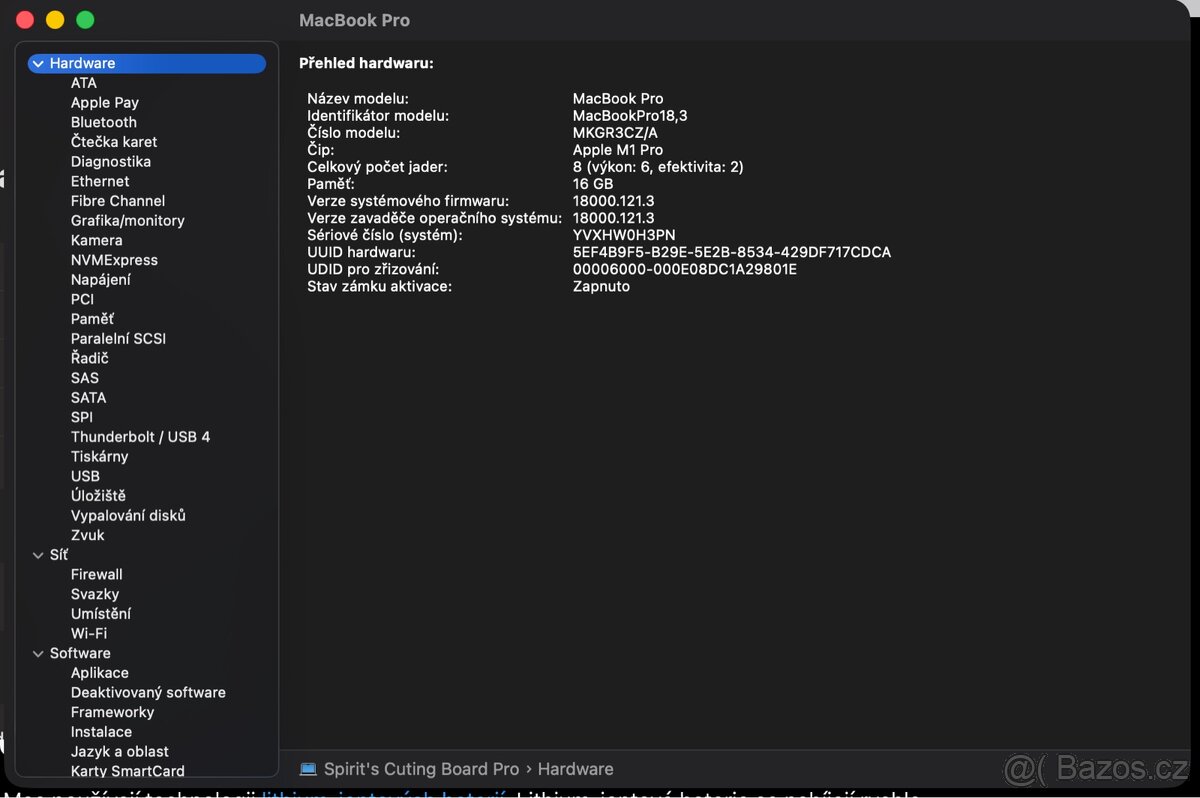Screen dimensions: 1200x798
Task: Open Fibre Channel entry
Action: 118,201
